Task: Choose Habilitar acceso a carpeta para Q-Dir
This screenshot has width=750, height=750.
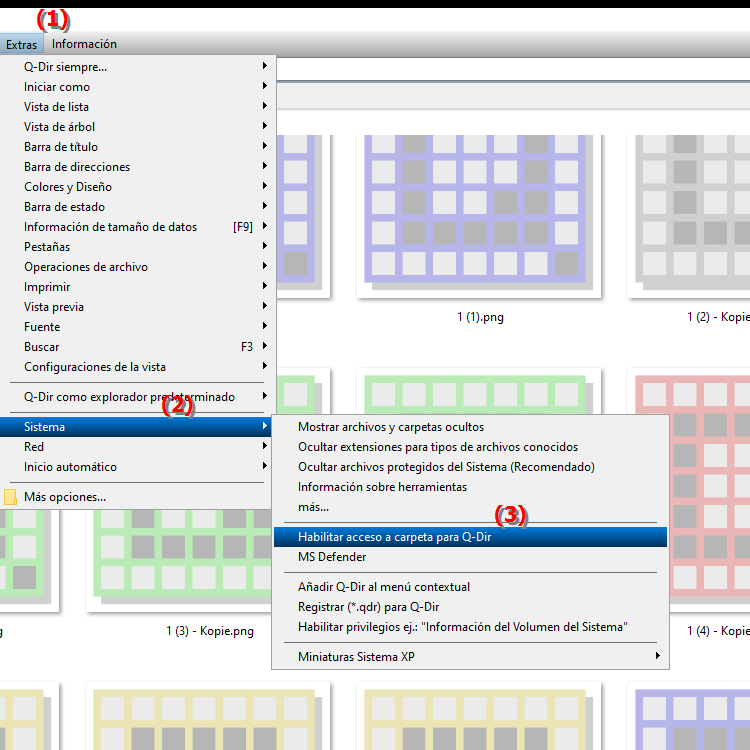Action: (x=470, y=537)
